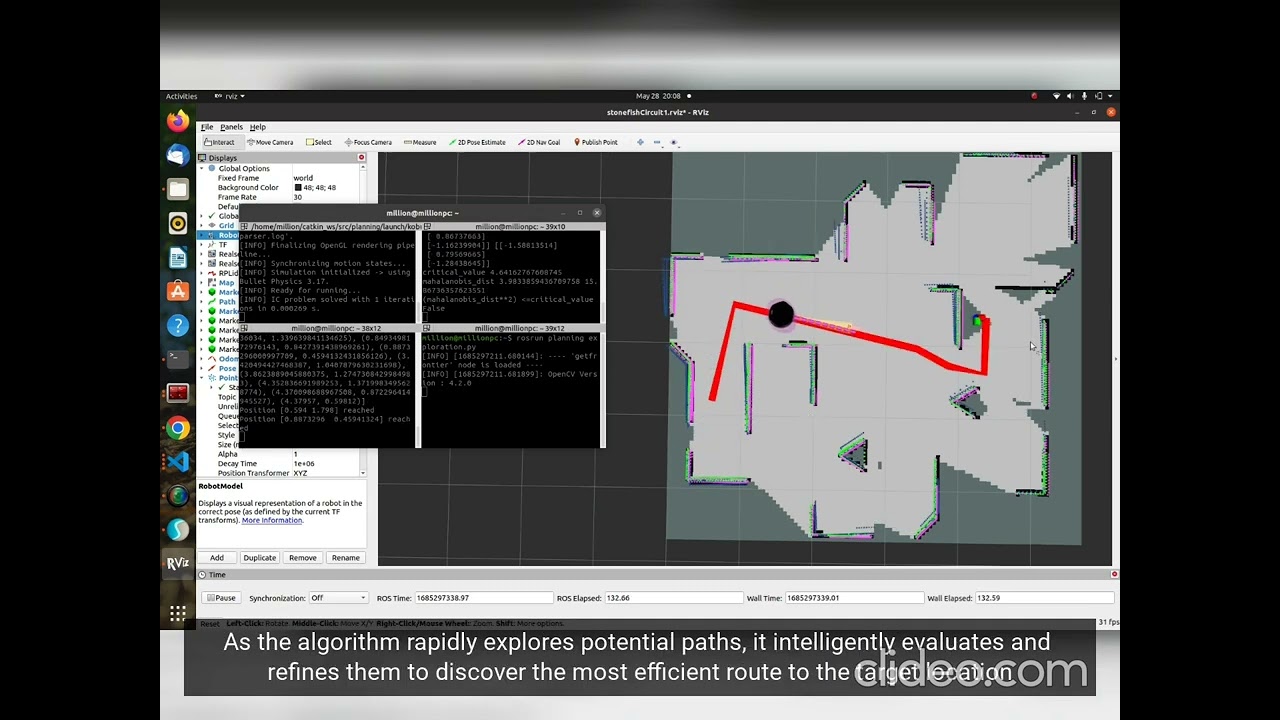
Task: Launch Firefox from the Ubuntu dock
Action: (178, 121)
